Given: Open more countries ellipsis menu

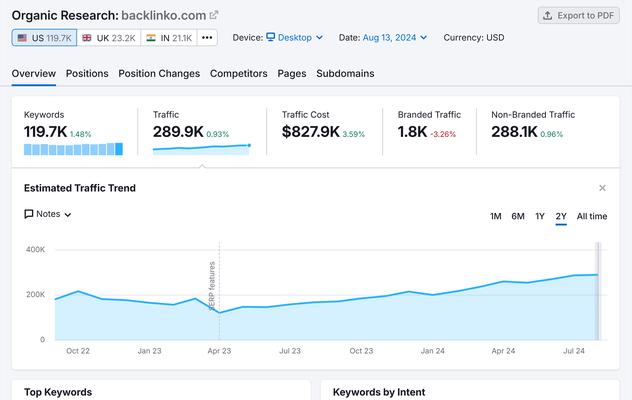Looking at the screenshot, I should 207,38.
